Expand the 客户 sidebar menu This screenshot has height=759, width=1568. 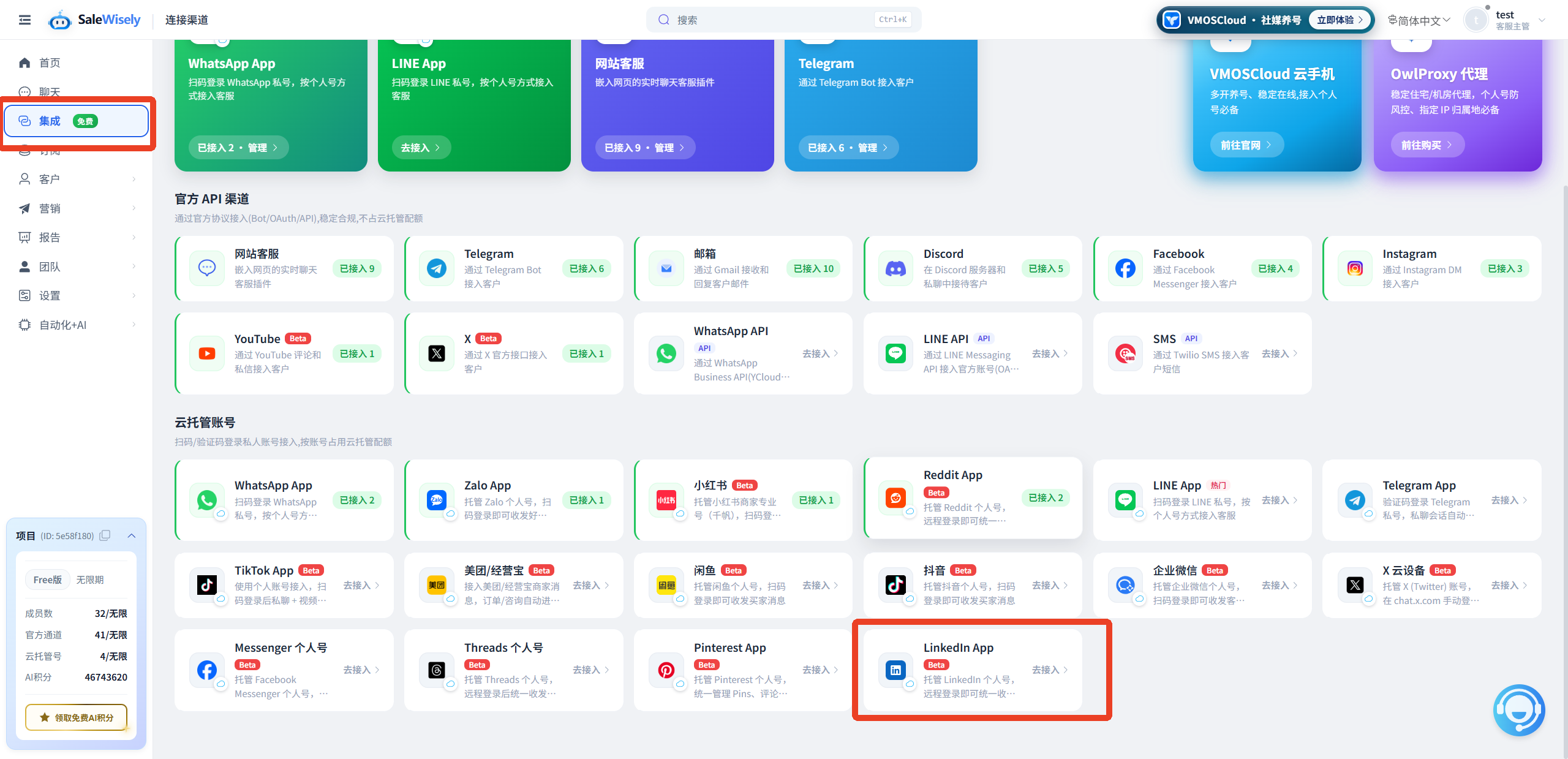coord(77,179)
